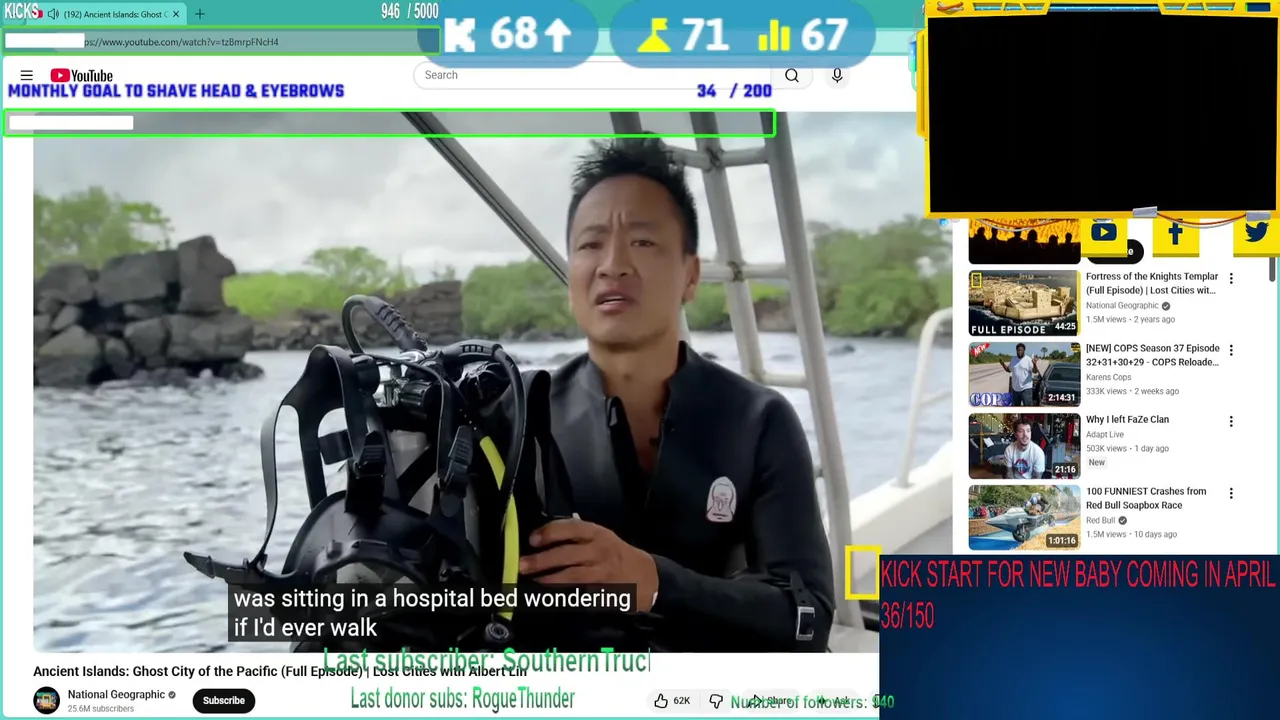Click the top partially hidden sidebar thumbnail

(1024, 242)
